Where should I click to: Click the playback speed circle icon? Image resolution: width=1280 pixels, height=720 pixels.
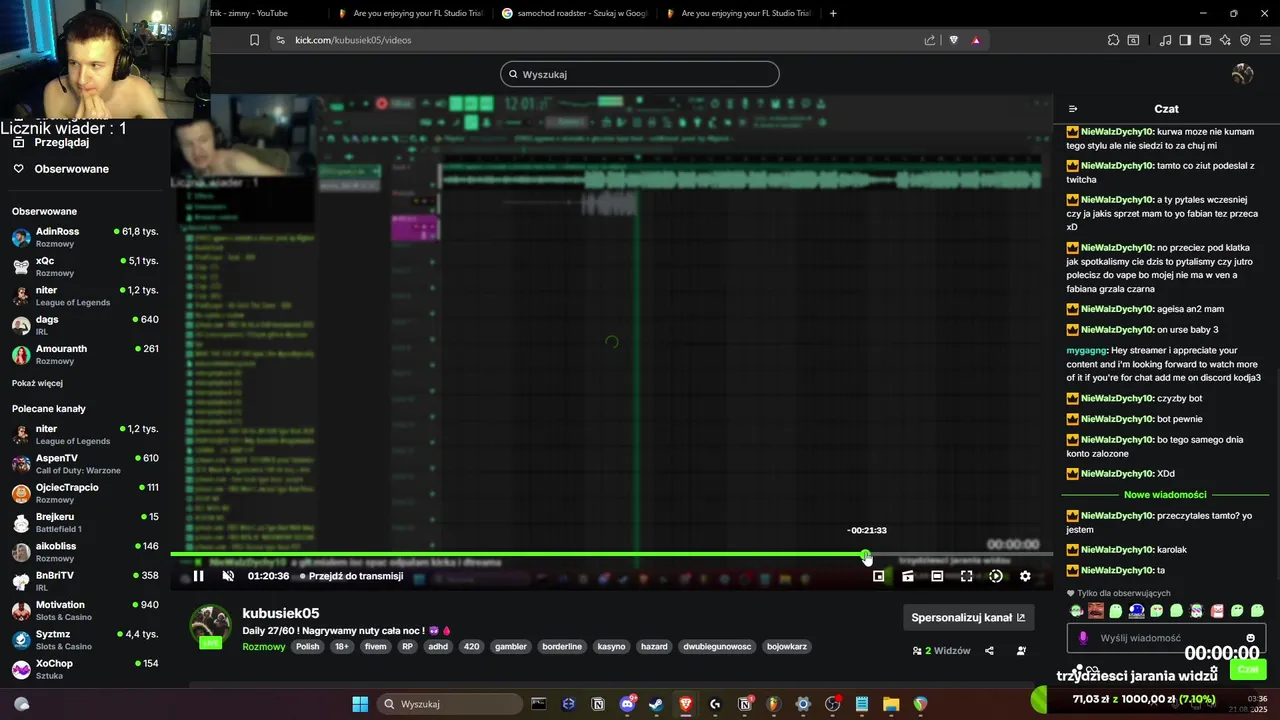[996, 576]
